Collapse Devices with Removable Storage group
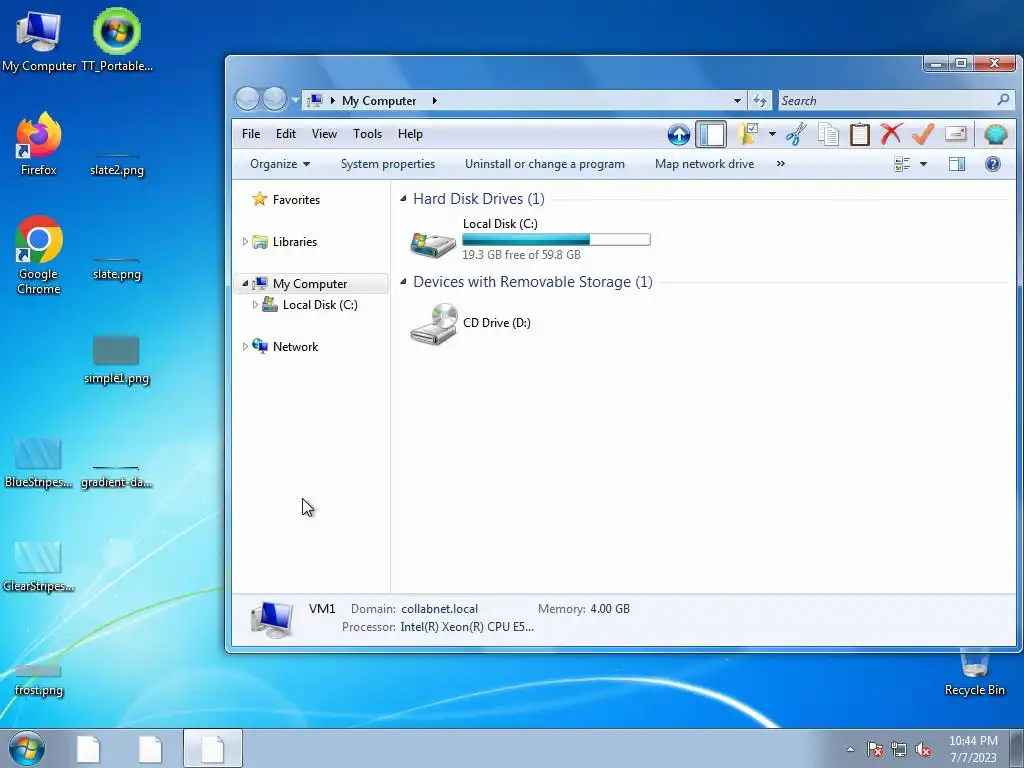Viewport: 1024px width, 768px height. point(403,281)
